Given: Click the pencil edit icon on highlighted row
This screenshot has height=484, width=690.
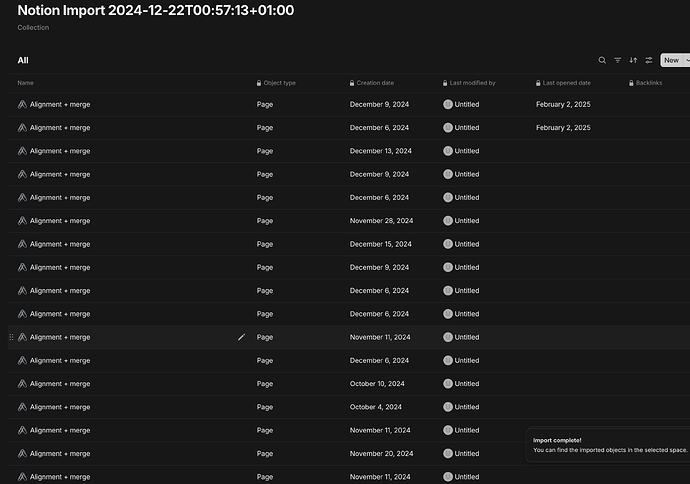Looking at the screenshot, I should pyautogui.click(x=241, y=337).
